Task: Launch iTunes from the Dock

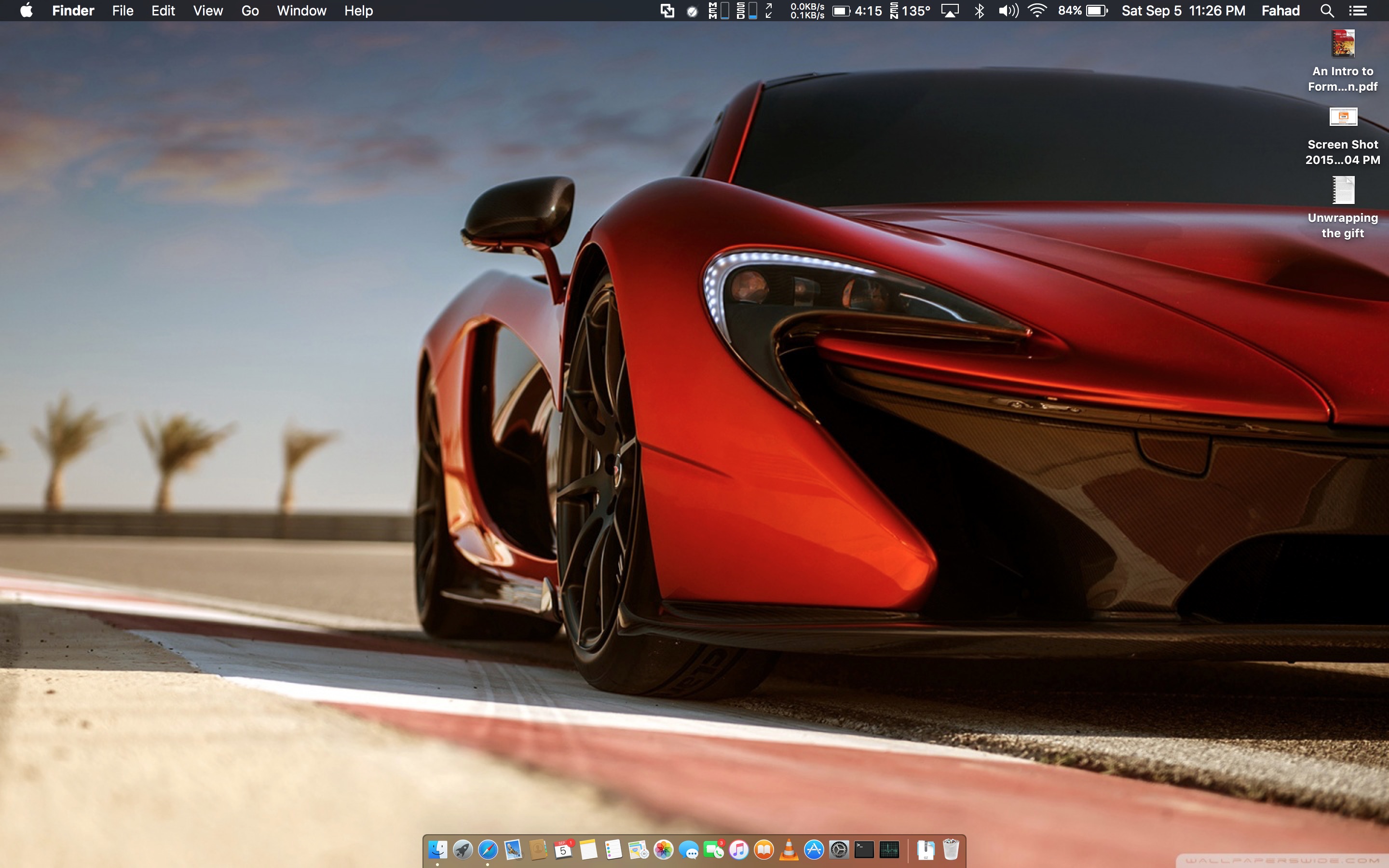Action: coord(739,849)
